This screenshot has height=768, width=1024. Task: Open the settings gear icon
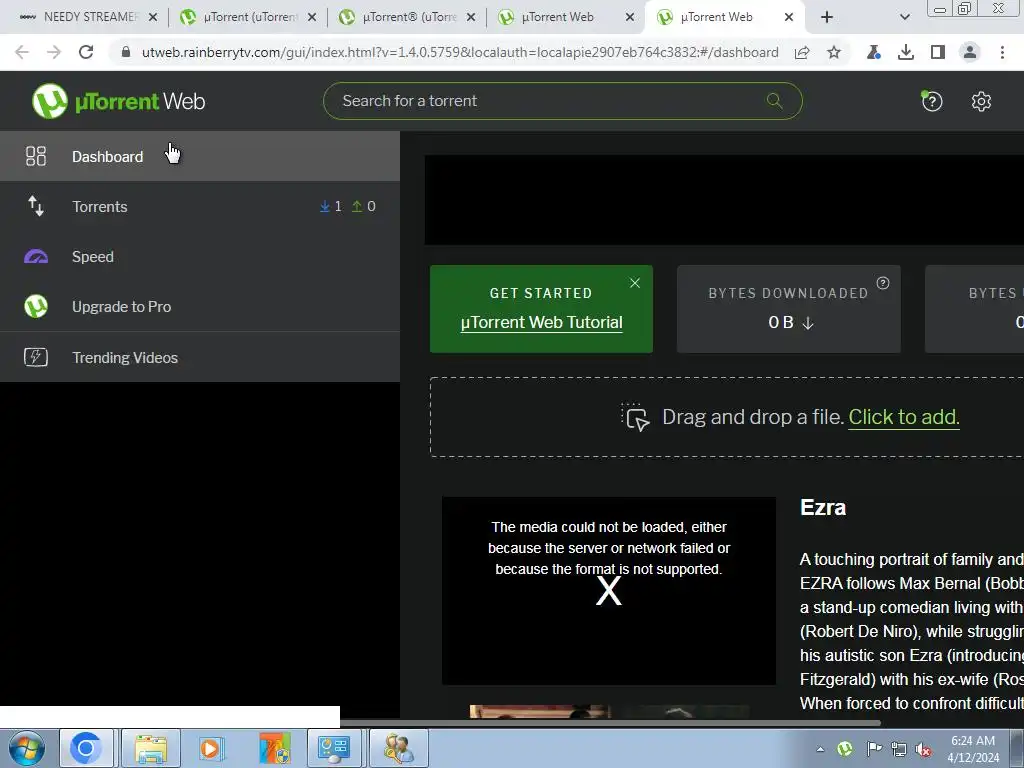tap(981, 101)
